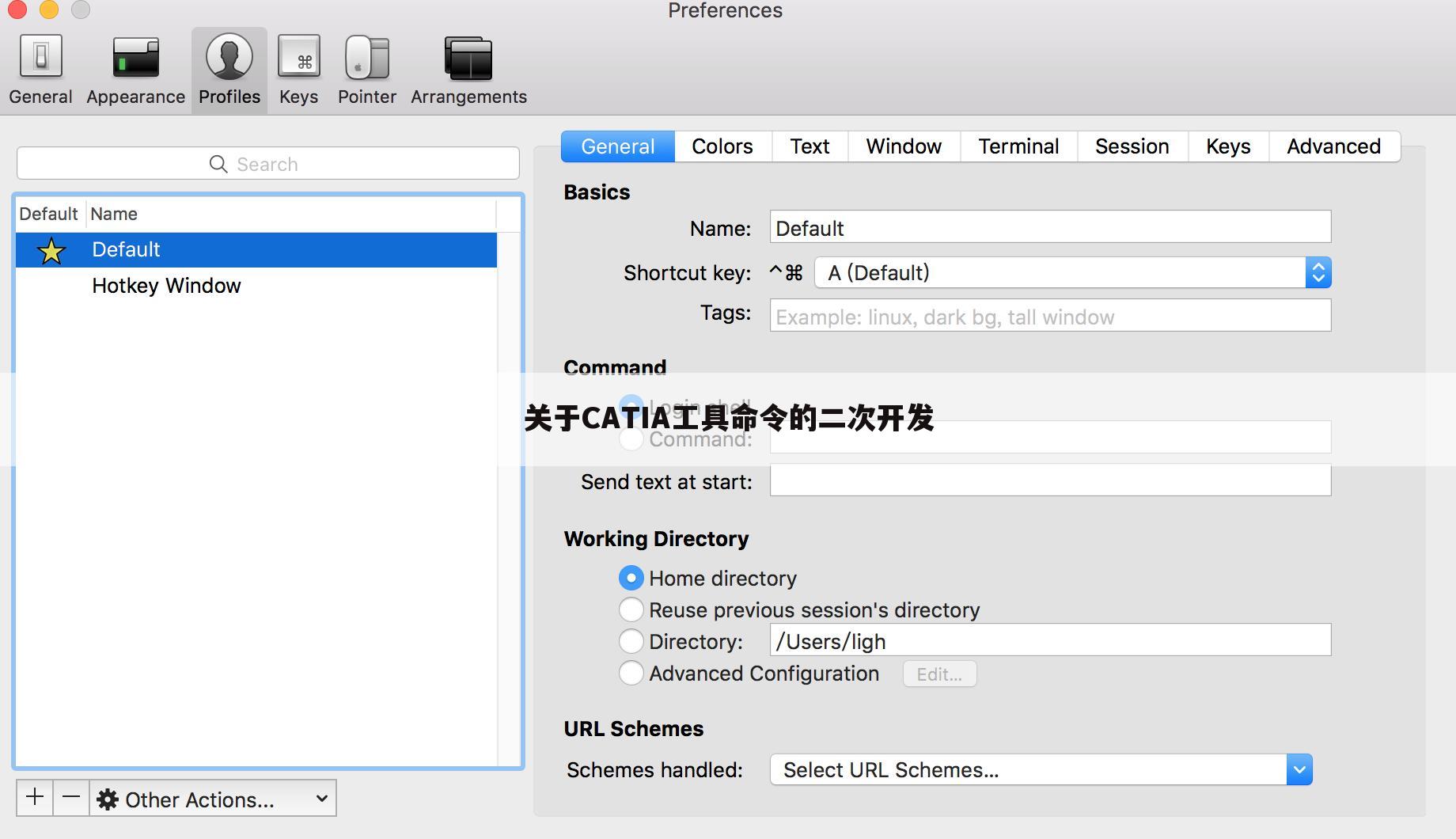Screen dimensions: 1456x839
Task: Click the minus button to remove profile
Action: pos(71,798)
